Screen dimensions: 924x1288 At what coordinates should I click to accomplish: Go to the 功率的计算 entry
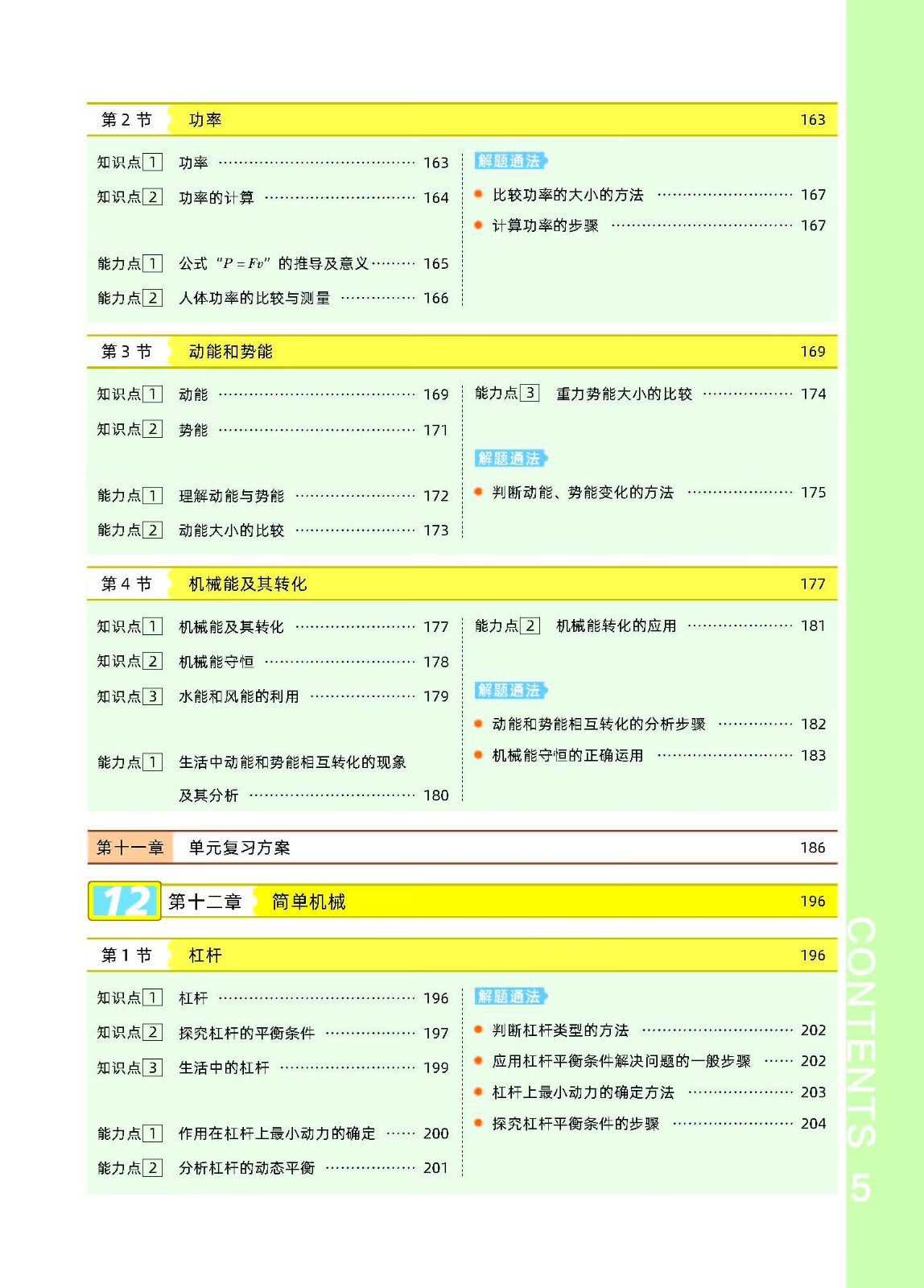point(216,197)
